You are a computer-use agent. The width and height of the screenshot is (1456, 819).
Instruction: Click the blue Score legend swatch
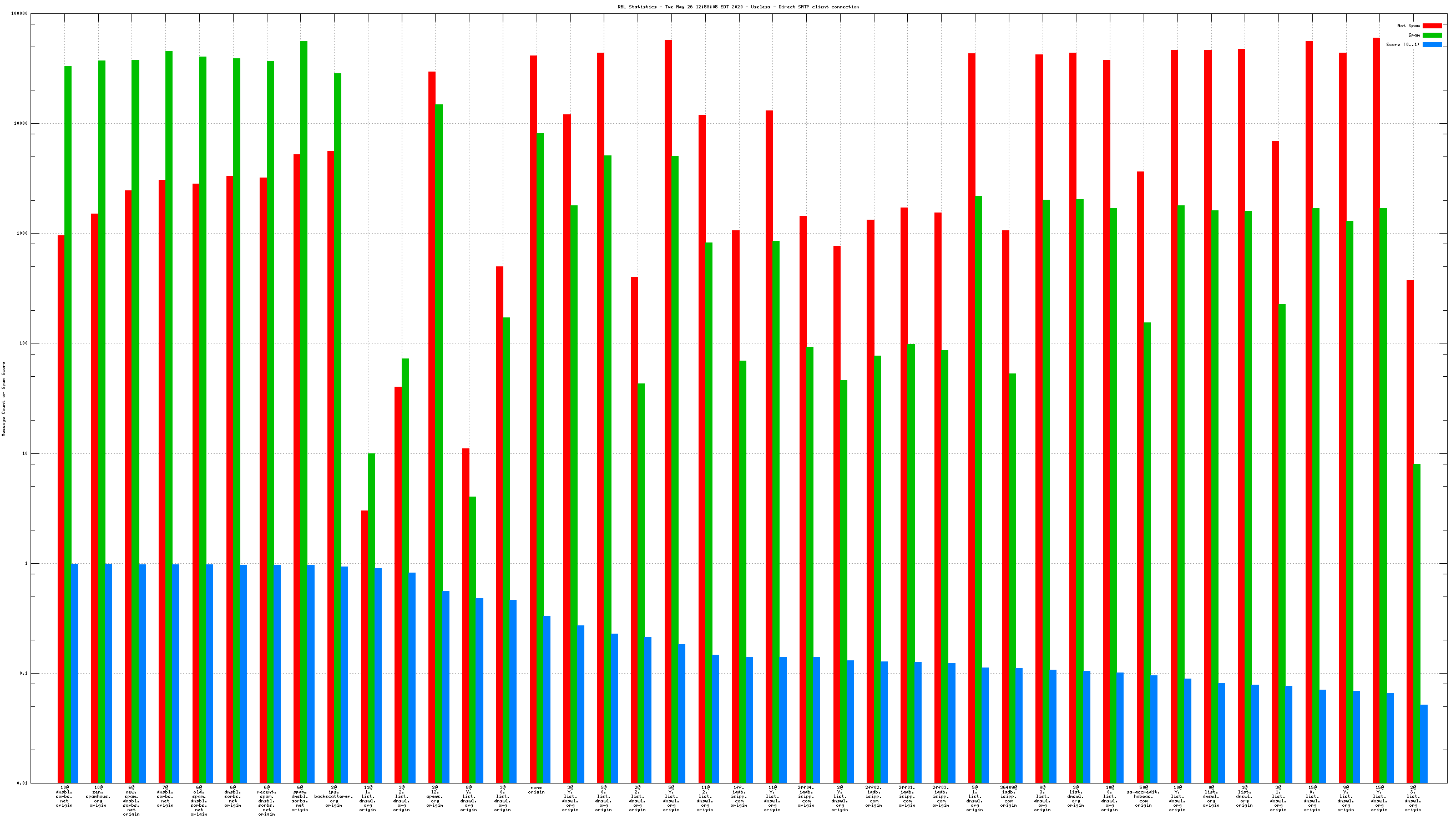[1432, 44]
